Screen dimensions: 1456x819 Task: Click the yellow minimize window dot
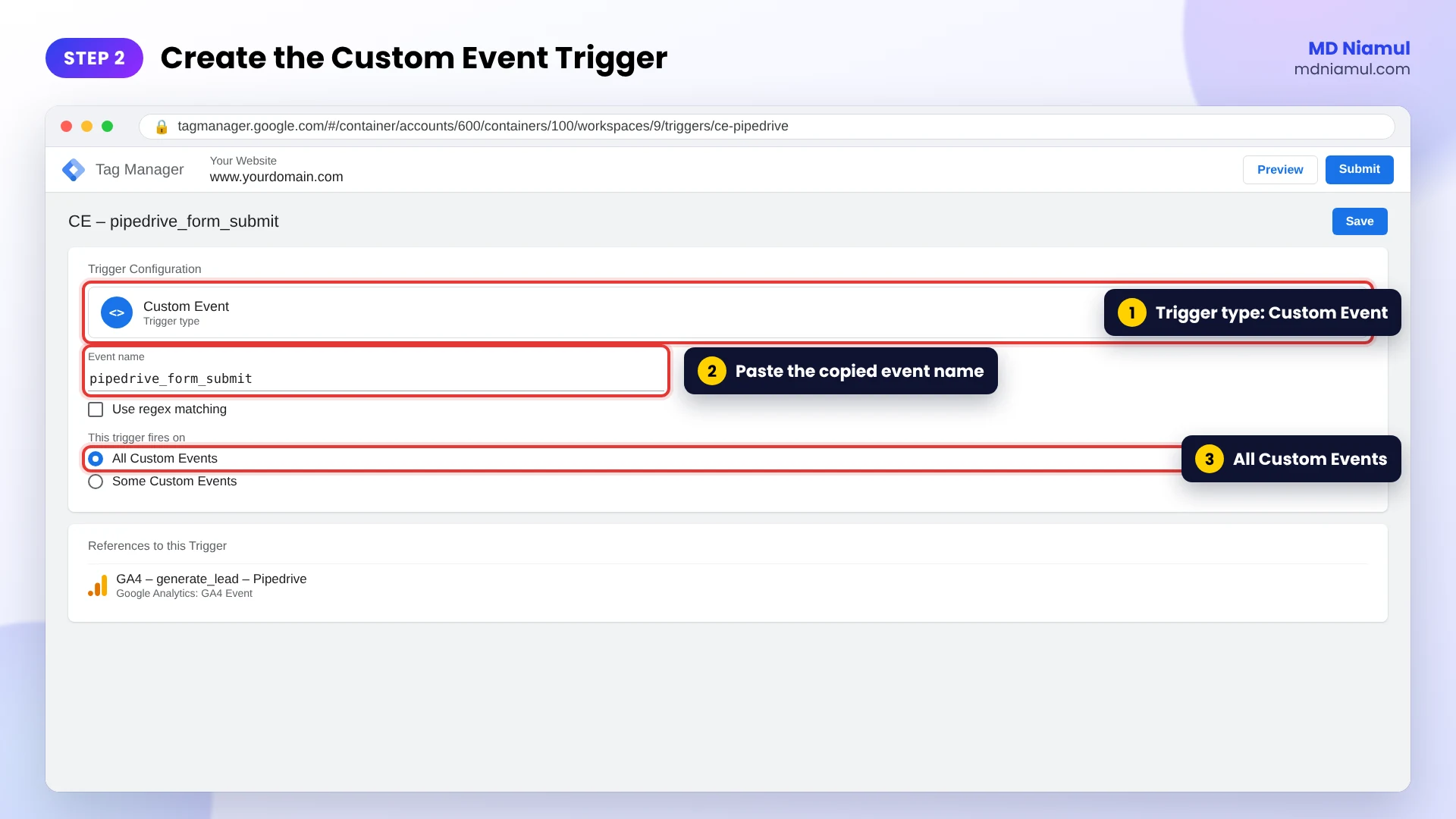click(86, 127)
